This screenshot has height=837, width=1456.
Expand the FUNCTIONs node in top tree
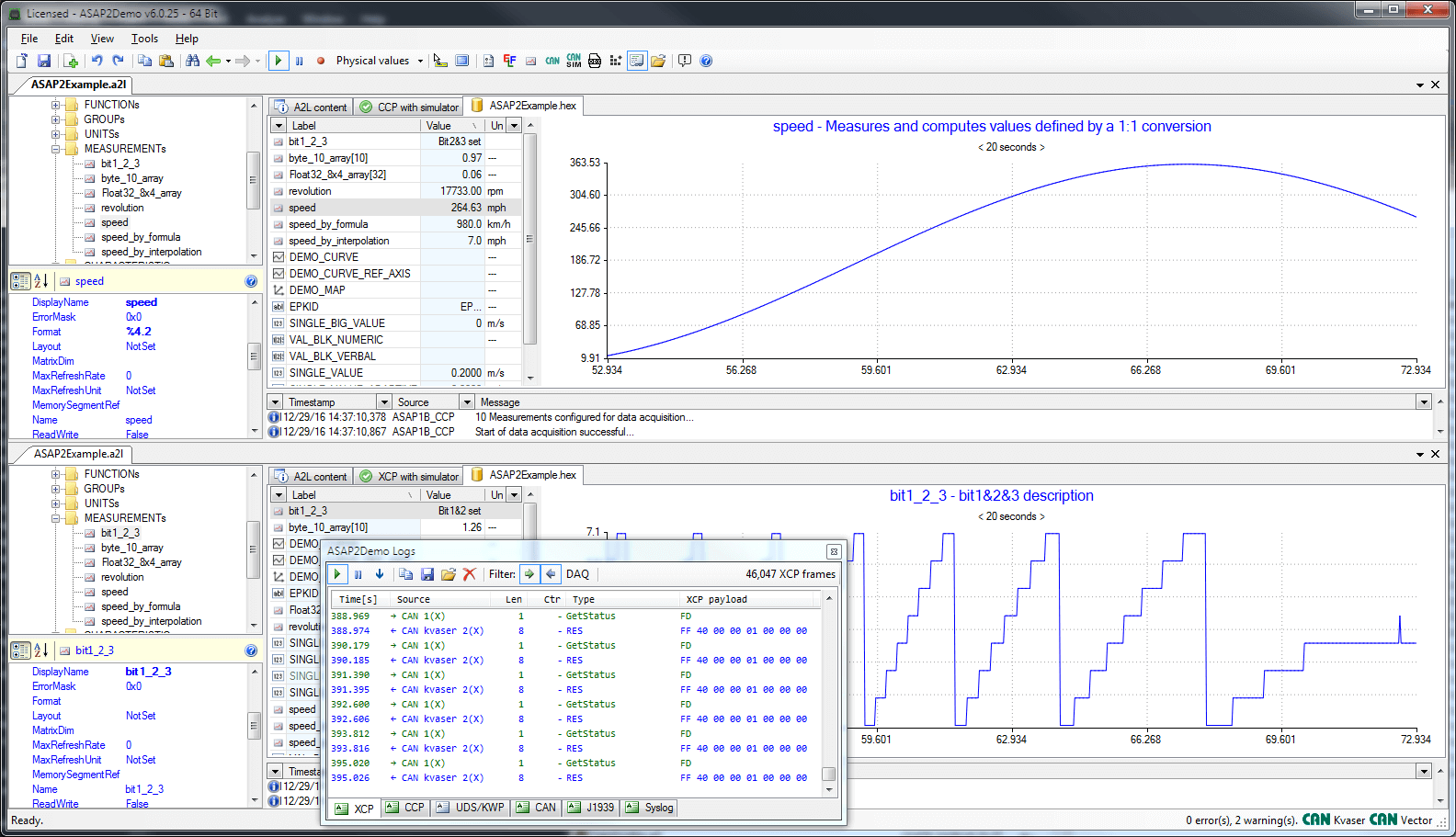pyautogui.click(x=56, y=105)
